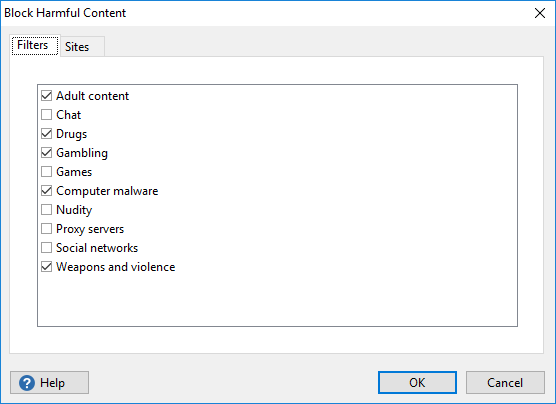
Task: Check the Games filter box
Action: [46, 172]
